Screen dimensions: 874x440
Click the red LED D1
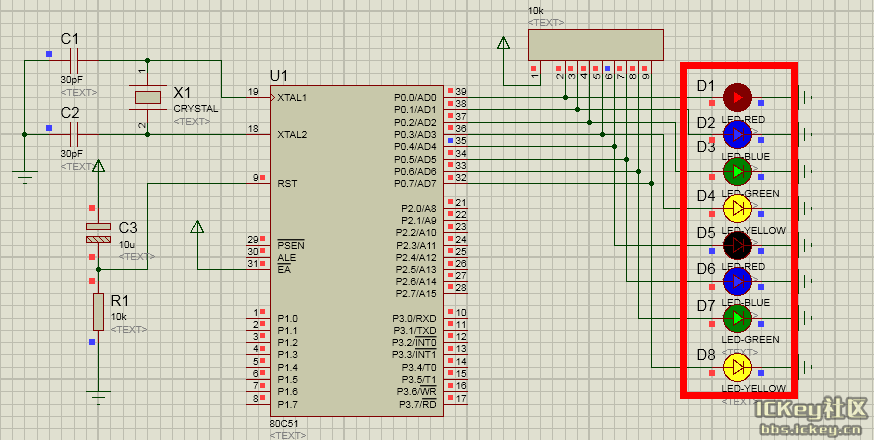coord(737,97)
